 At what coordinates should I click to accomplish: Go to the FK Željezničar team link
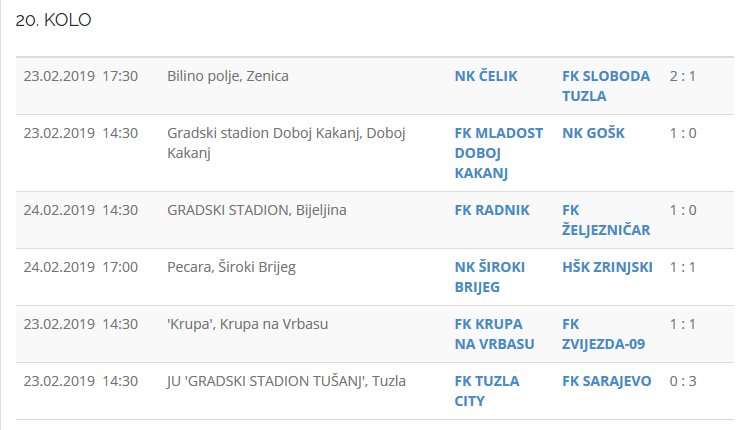click(x=606, y=220)
